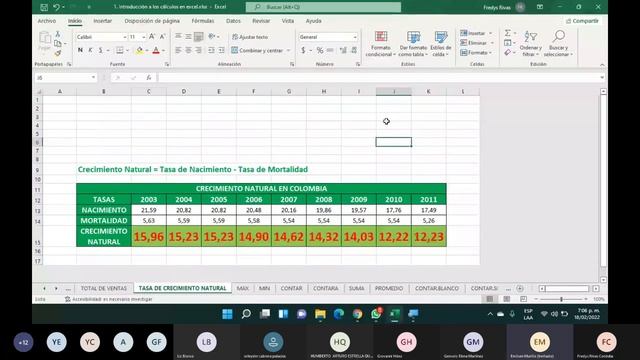Apply the yellow fill color bucket
Viewport: 640px width, 360px height.
click(x=140, y=50)
